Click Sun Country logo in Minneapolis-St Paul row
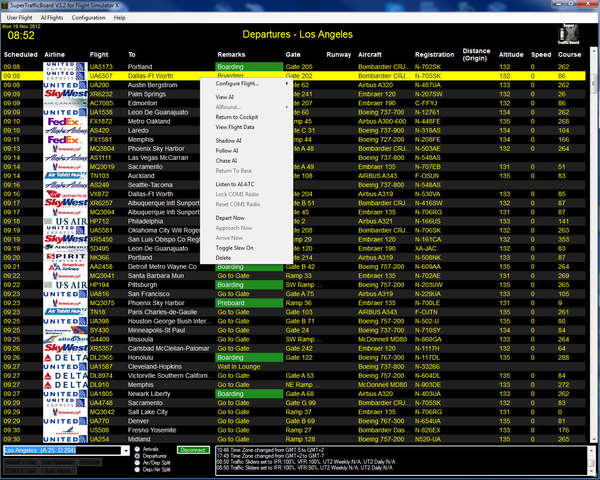Image resolution: width=600 pixels, height=480 pixels. click(65, 330)
